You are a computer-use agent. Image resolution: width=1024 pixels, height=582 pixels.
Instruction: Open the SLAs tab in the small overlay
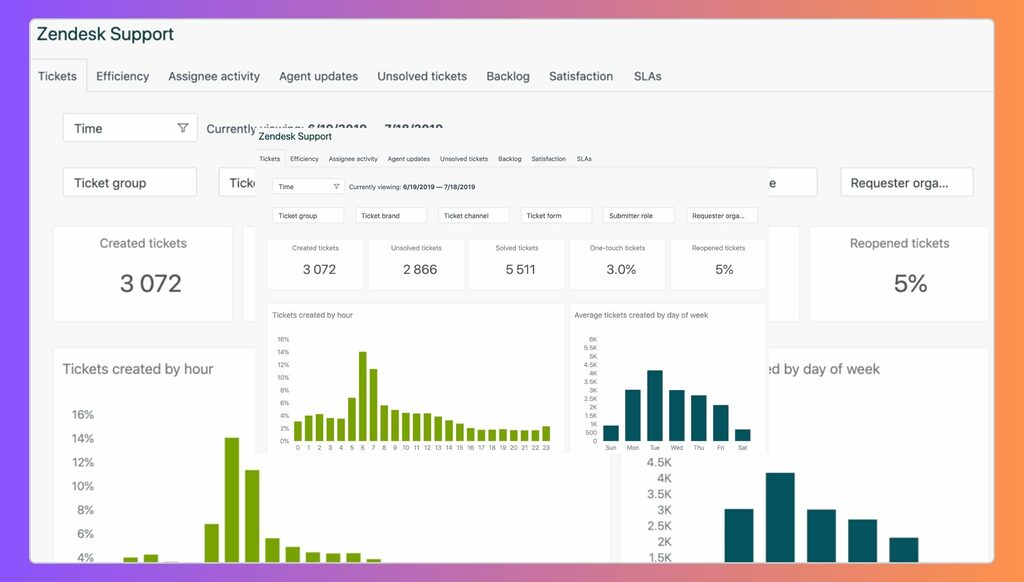point(584,159)
